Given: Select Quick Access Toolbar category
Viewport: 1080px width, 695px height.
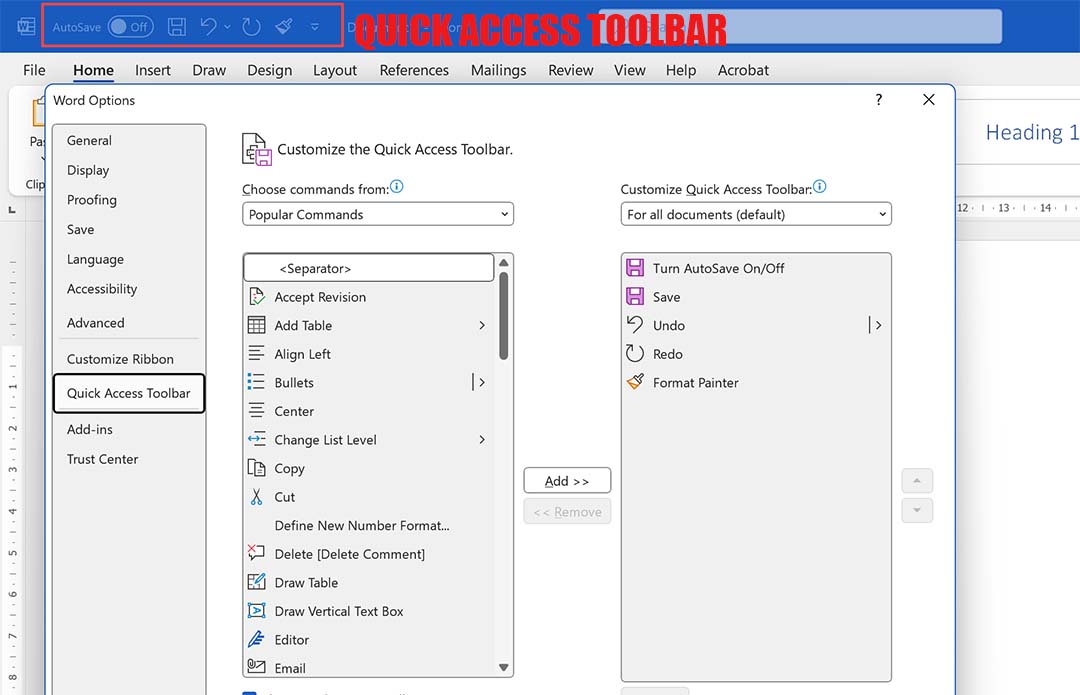Looking at the screenshot, I should (129, 393).
